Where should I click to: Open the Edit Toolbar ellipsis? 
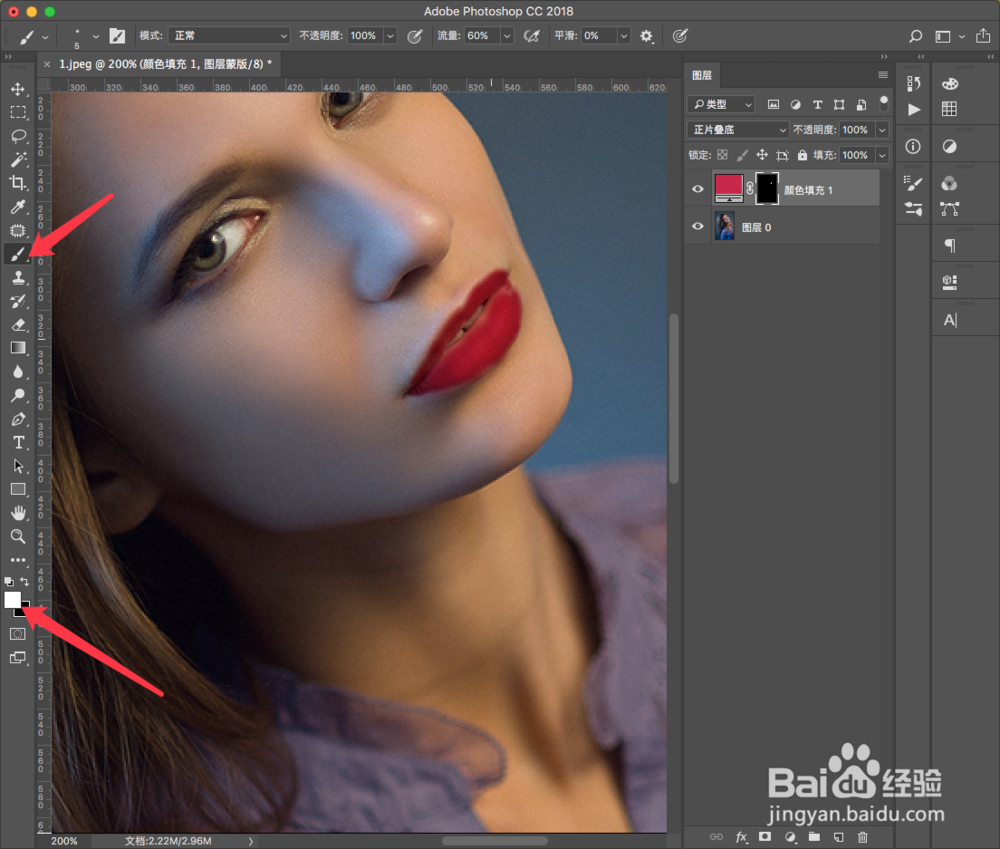pos(18,560)
